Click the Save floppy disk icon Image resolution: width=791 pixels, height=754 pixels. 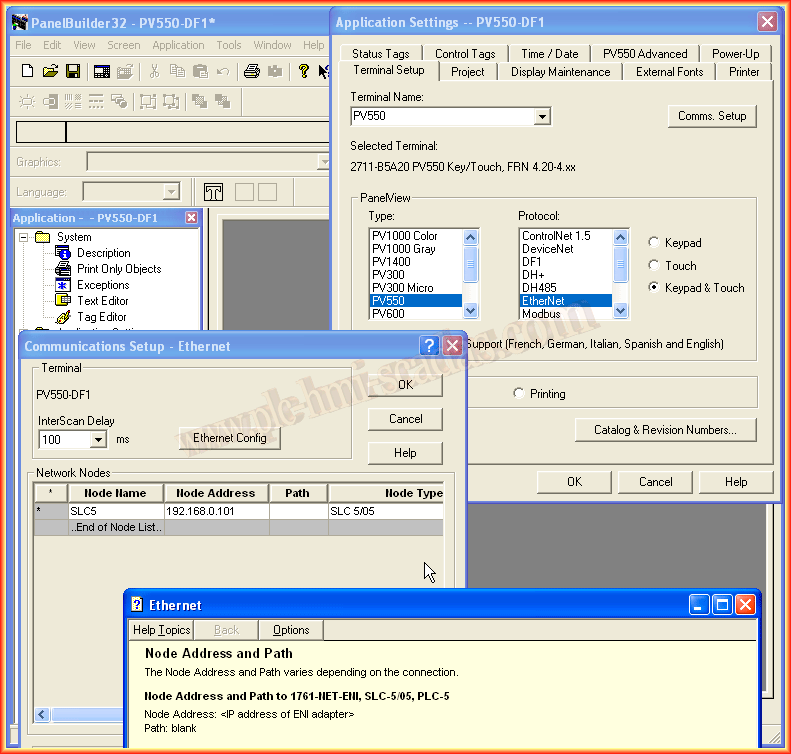tap(73, 71)
